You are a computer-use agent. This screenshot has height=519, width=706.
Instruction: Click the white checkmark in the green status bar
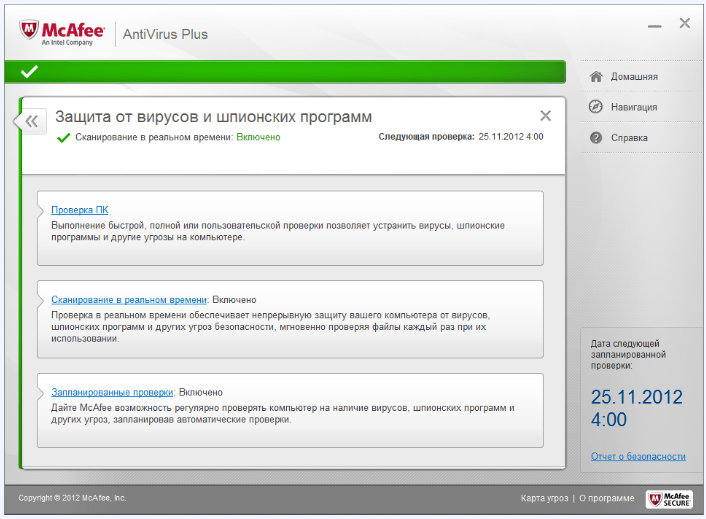(x=29, y=71)
